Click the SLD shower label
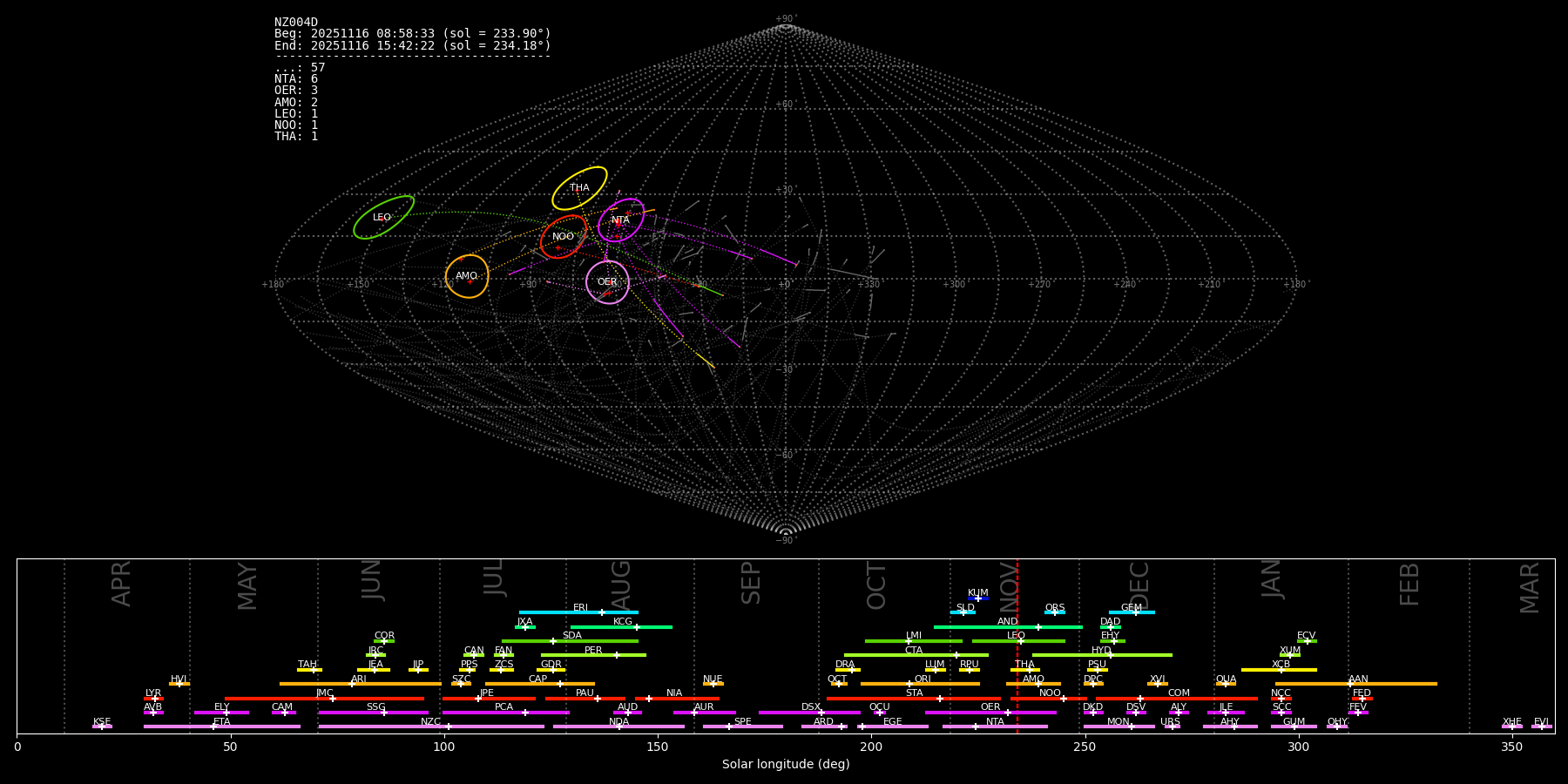1568x784 pixels. point(965,608)
